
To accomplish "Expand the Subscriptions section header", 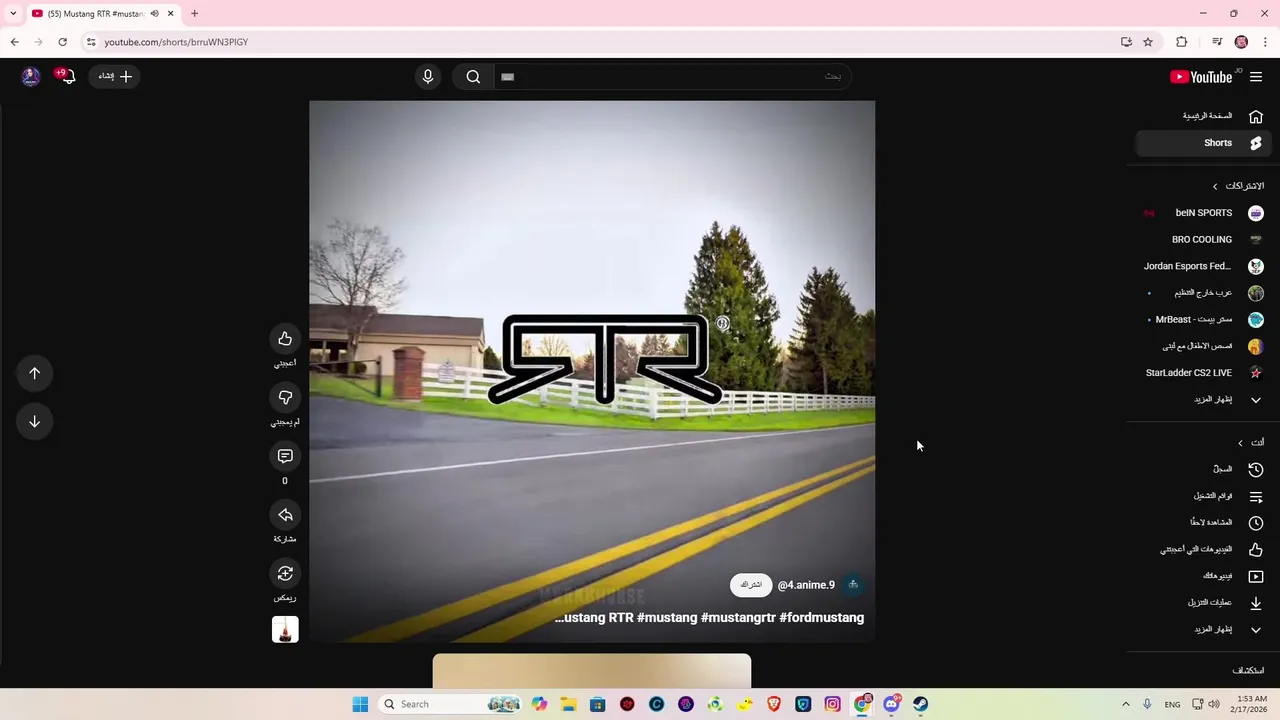I will coord(1237,186).
